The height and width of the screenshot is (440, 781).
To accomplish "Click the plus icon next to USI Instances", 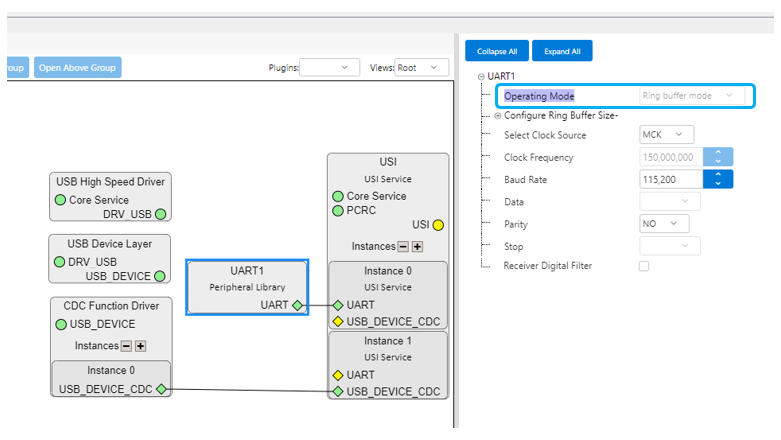I will [x=417, y=246].
